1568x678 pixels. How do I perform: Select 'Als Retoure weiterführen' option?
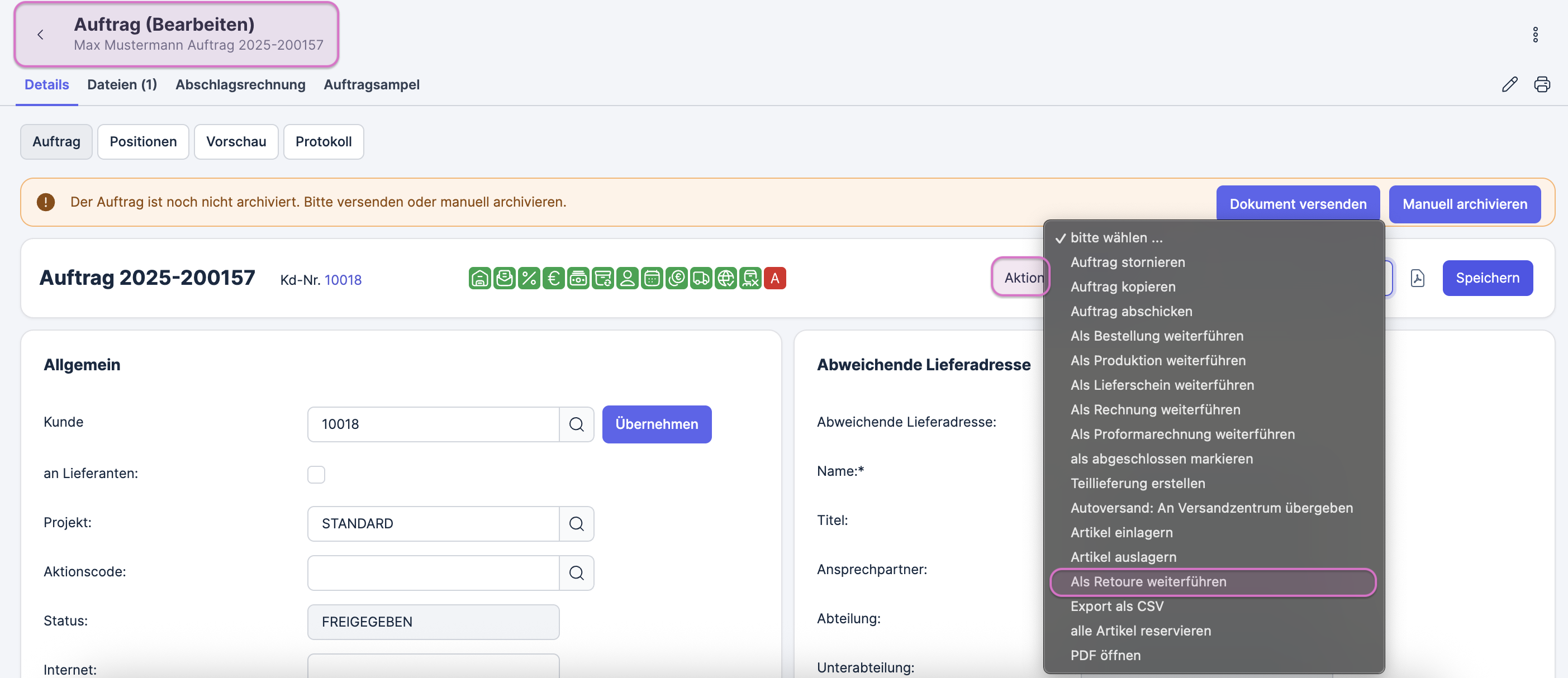(1148, 581)
